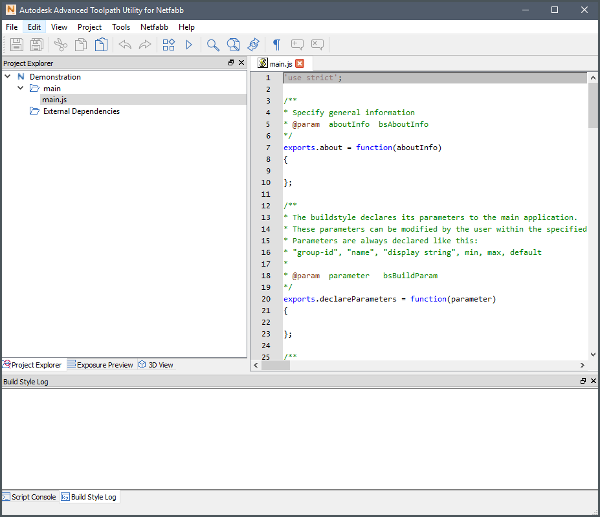Close the Build Style Log panel
Viewport: 600px width, 517px height.
click(x=593, y=381)
